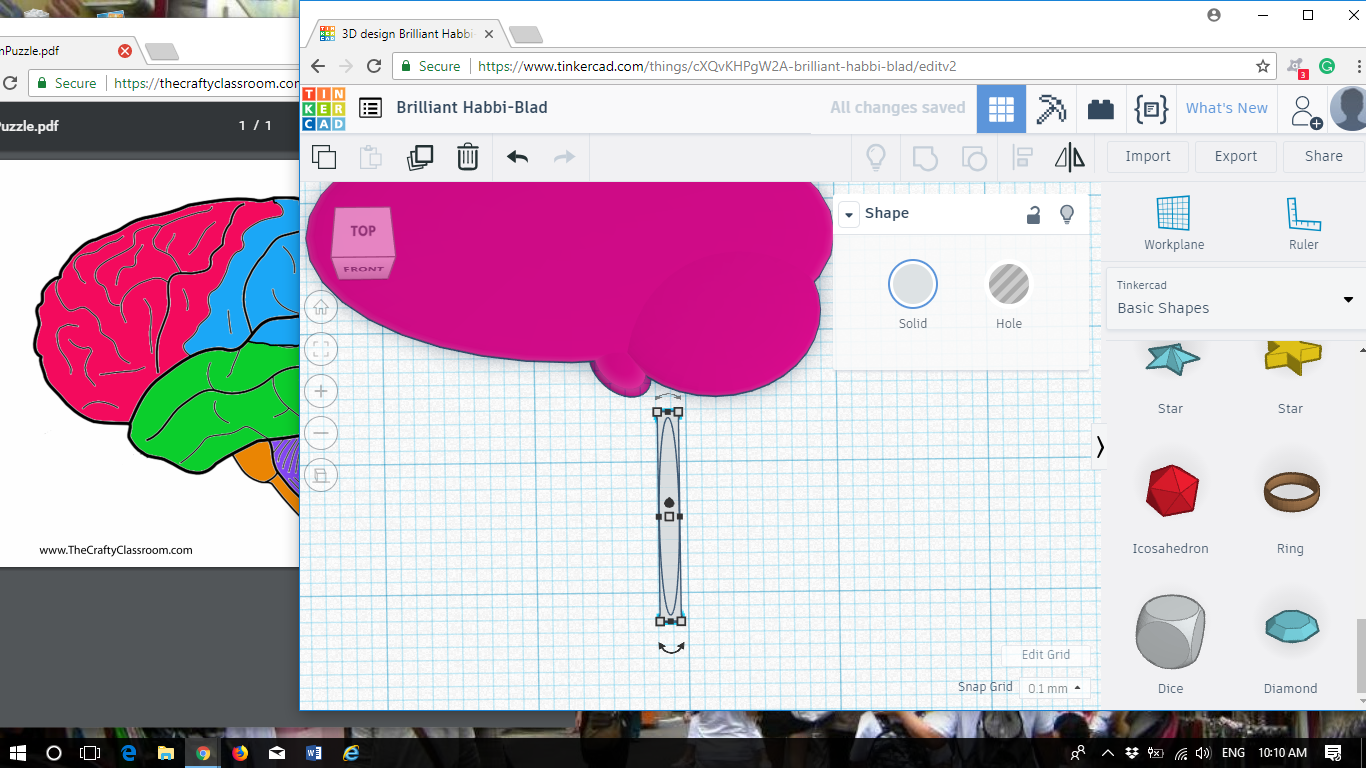Viewport: 1366px width, 768px height.
Task: Click the Flip mirror icon
Action: click(x=1070, y=157)
